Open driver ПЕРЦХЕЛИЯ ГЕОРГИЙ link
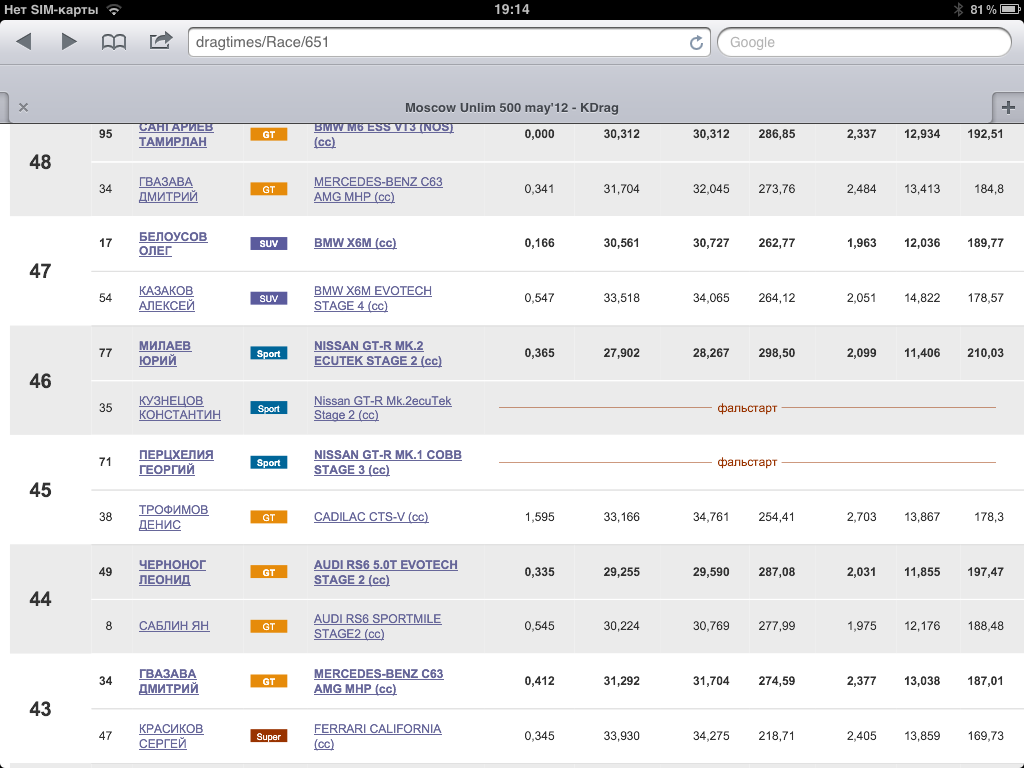This screenshot has width=1024, height=768. (176, 462)
